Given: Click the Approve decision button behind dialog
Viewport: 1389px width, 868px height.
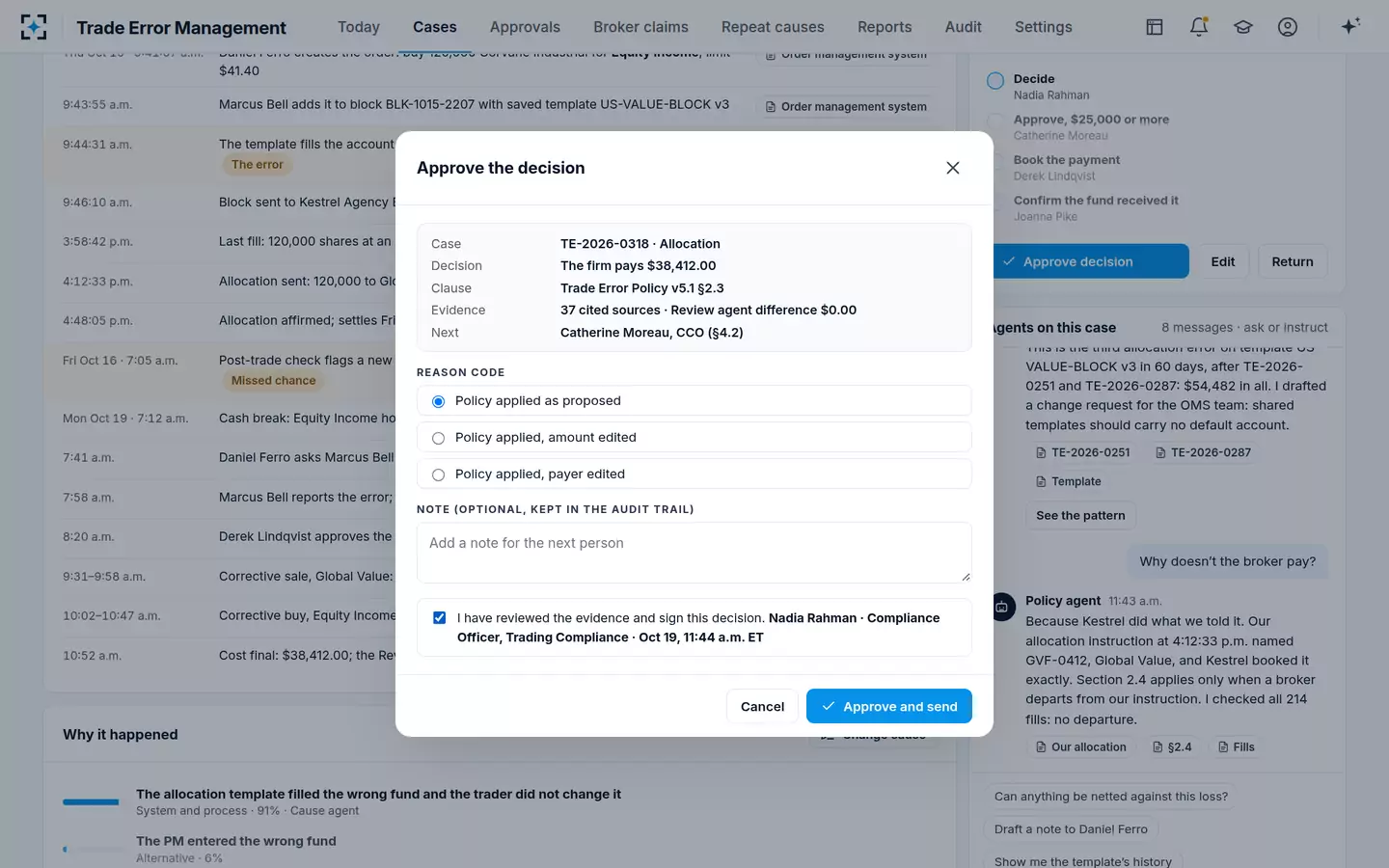Looking at the screenshot, I should pyautogui.click(x=1091, y=261).
